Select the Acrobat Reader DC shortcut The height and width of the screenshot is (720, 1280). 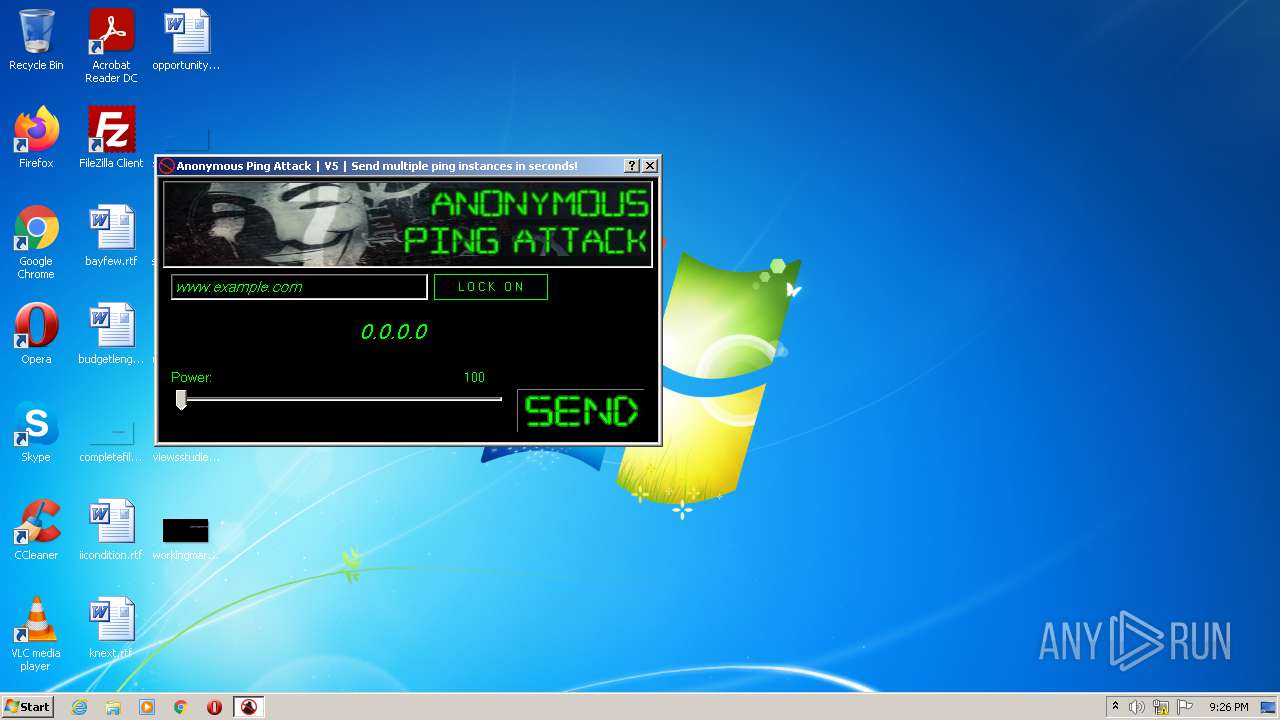point(111,46)
